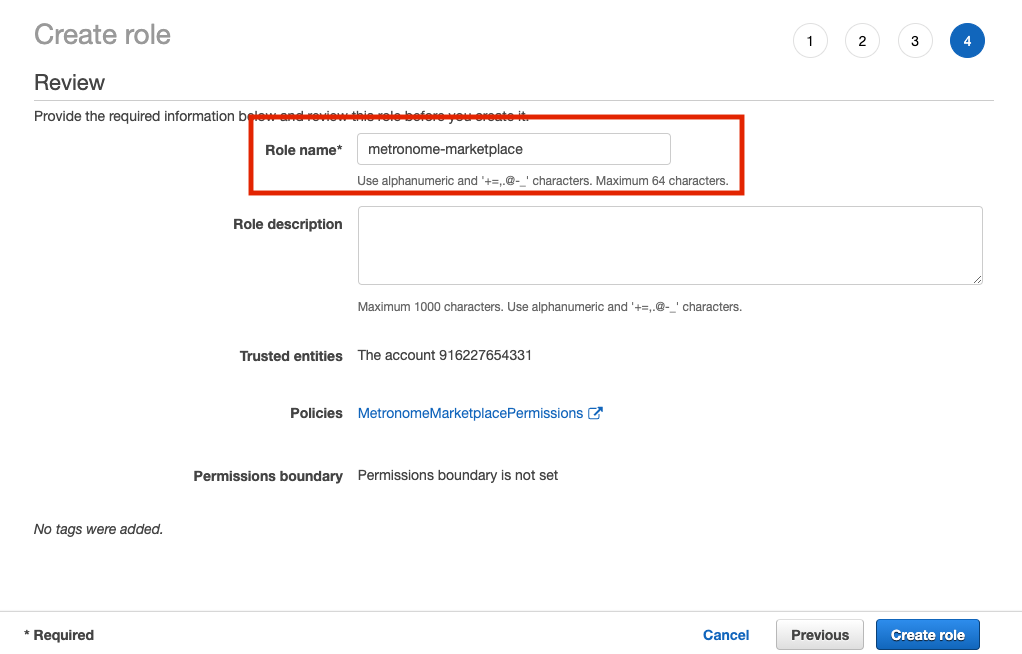Click the 'No tags were added' note
Image resolution: width=1022 pixels, height=654 pixels.
[98, 529]
